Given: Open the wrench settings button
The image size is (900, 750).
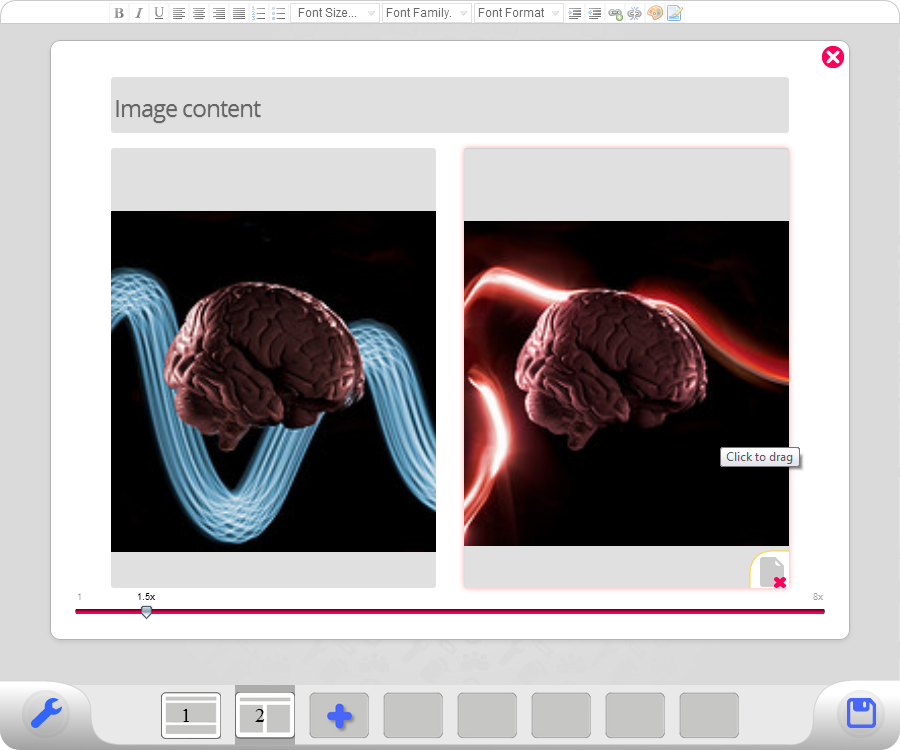Looking at the screenshot, I should (x=46, y=714).
